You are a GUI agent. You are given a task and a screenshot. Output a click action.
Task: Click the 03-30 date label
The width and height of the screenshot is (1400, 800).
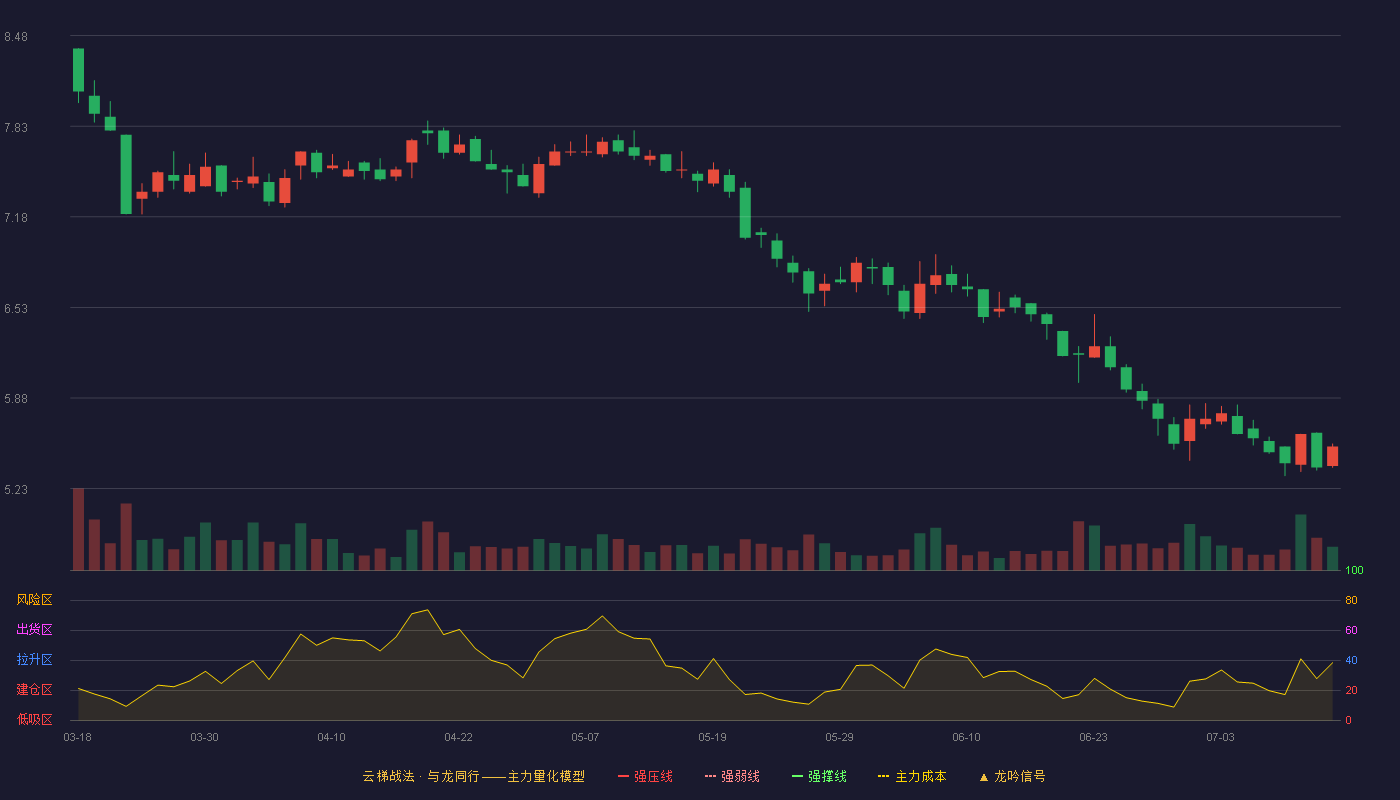pos(204,737)
